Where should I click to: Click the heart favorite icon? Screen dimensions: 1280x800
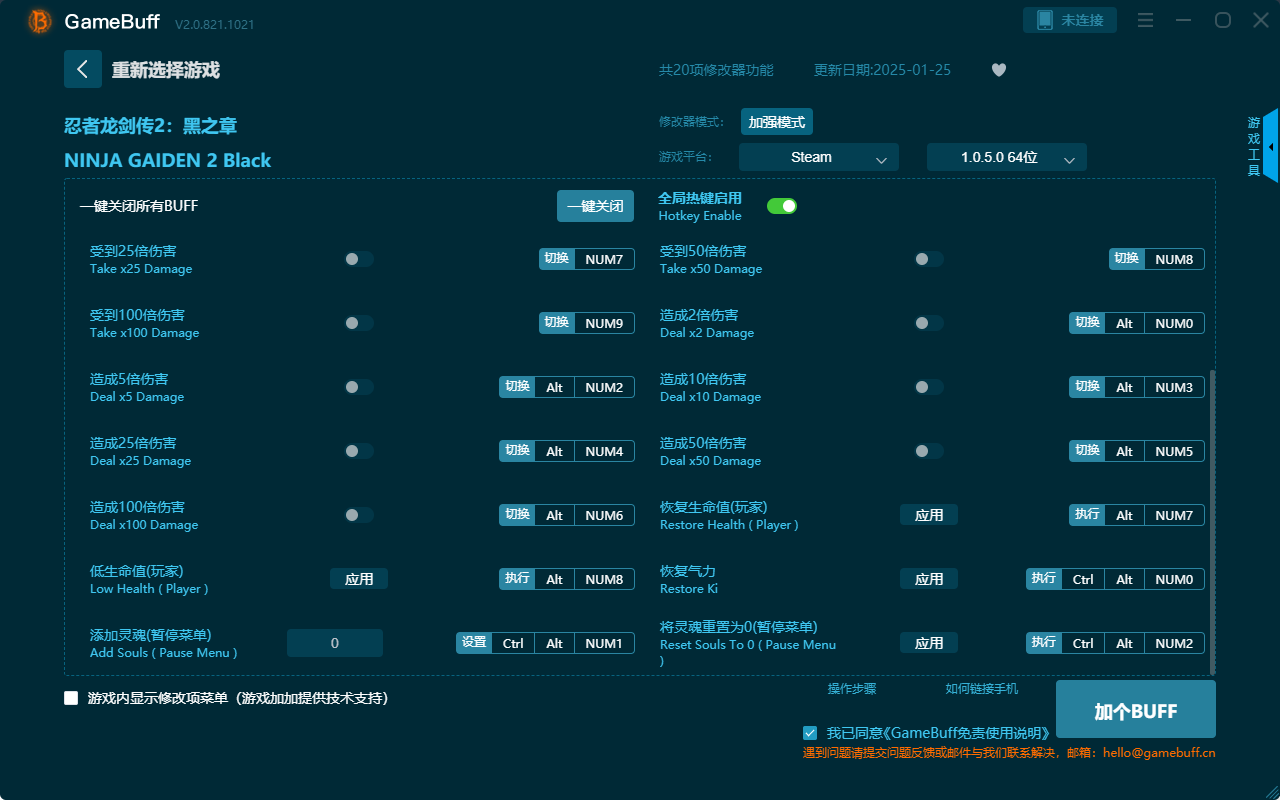click(998, 70)
